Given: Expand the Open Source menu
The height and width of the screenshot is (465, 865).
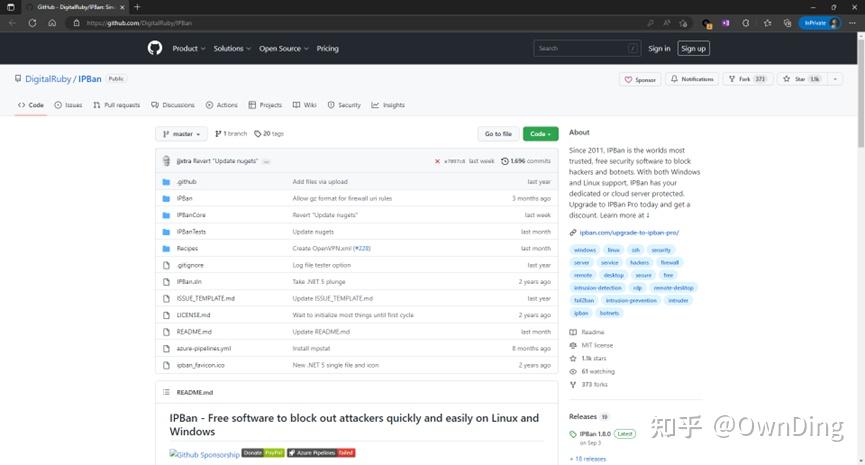Looking at the screenshot, I should click(284, 49).
